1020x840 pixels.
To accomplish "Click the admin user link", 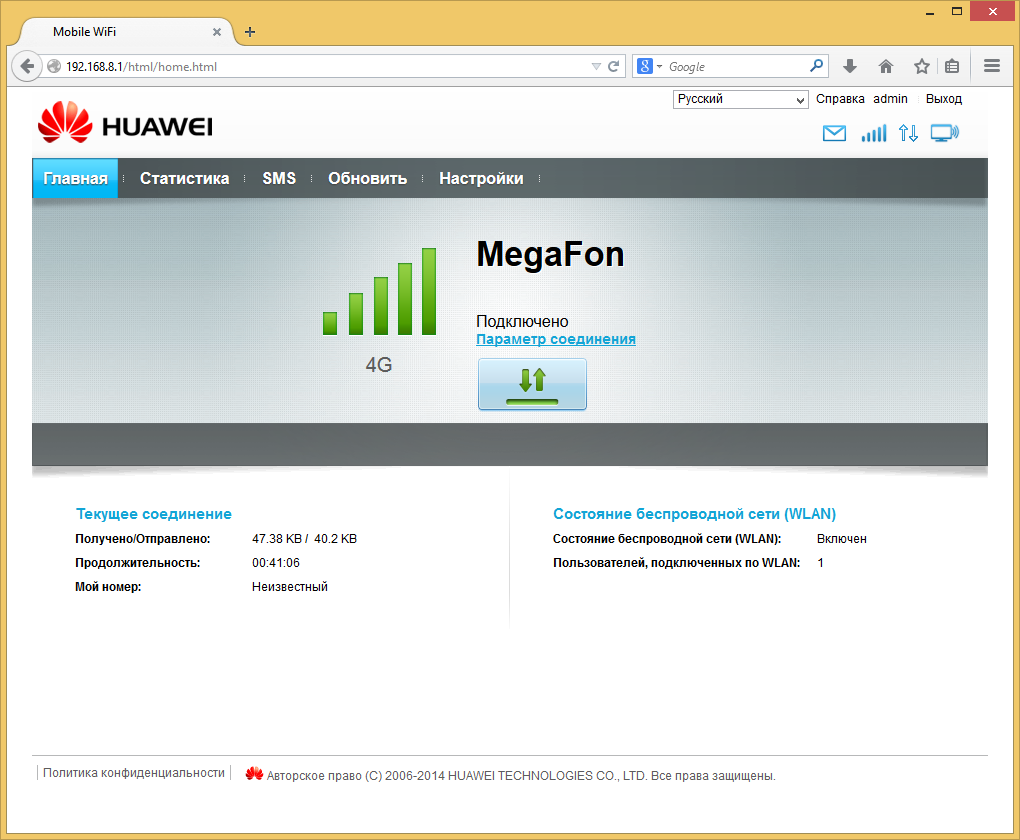I will click(x=890, y=99).
